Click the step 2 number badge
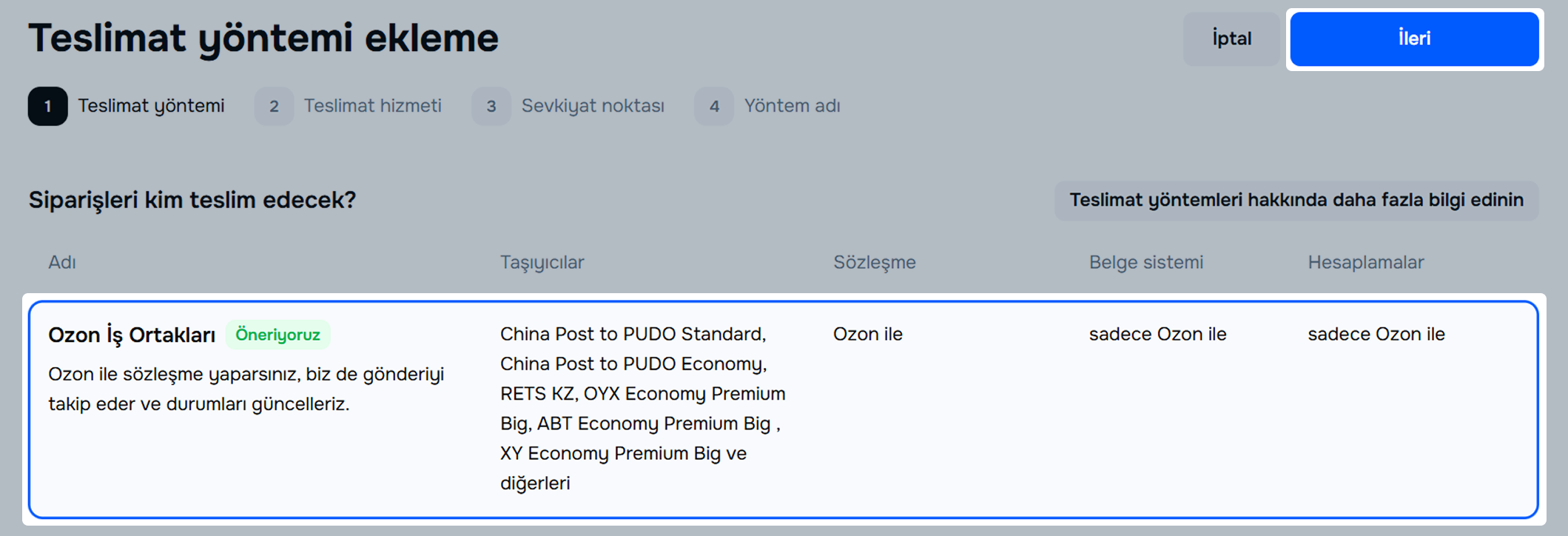Image resolution: width=1568 pixels, height=536 pixels. click(x=274, y=107)
